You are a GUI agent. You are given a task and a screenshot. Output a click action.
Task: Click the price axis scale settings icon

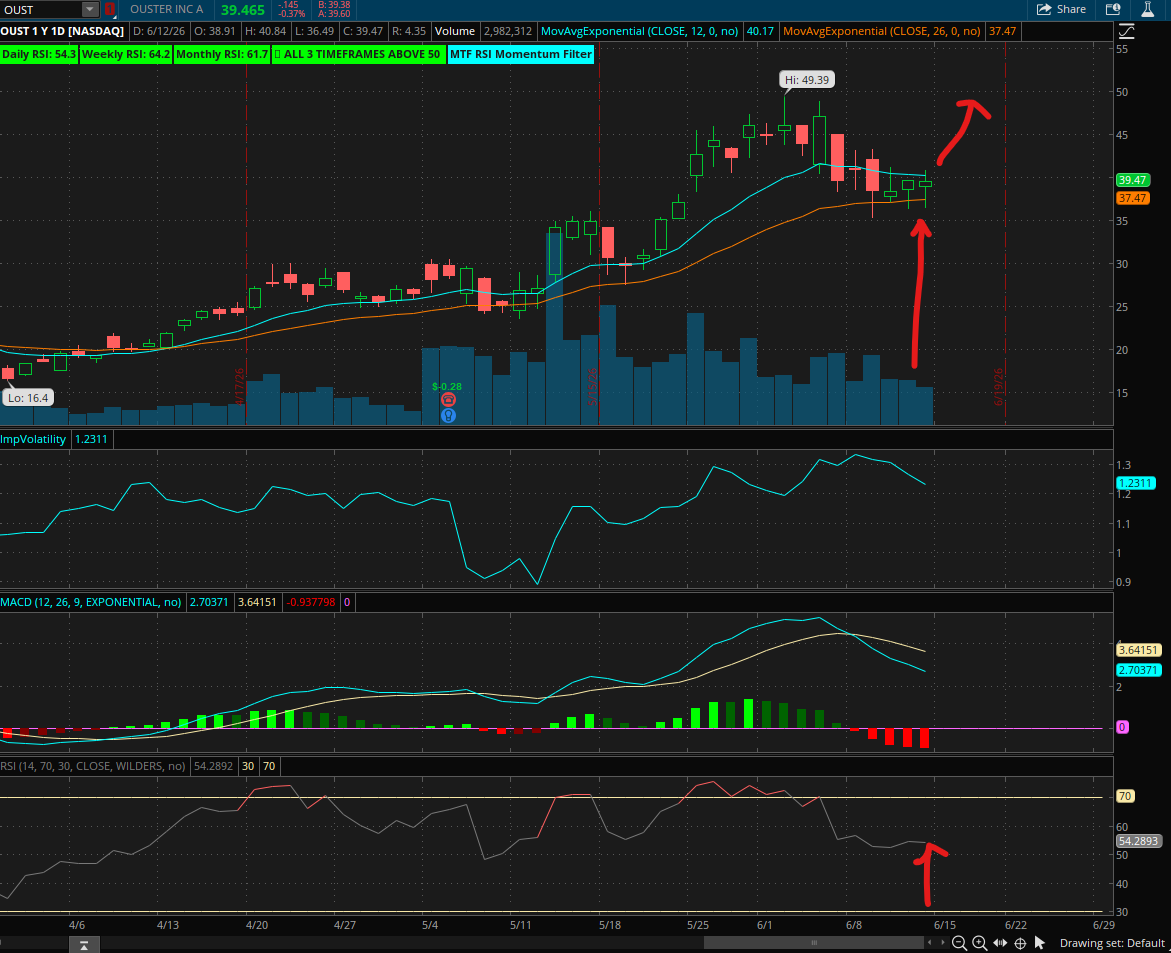tap(1126, 31)
